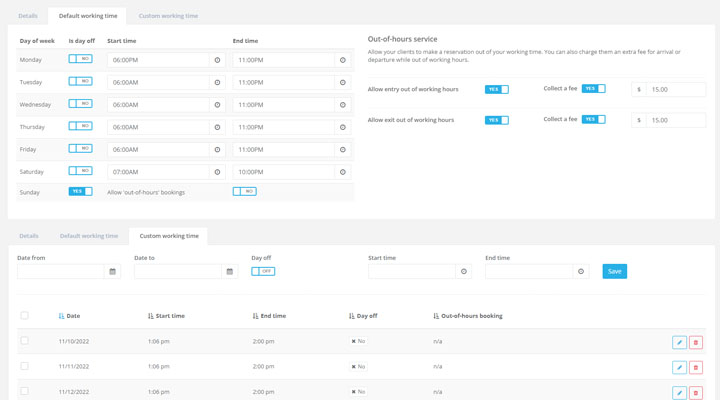Screen dimensions: 720x400
Task: Sort table by End time column
Action: (x=269, y=316)
